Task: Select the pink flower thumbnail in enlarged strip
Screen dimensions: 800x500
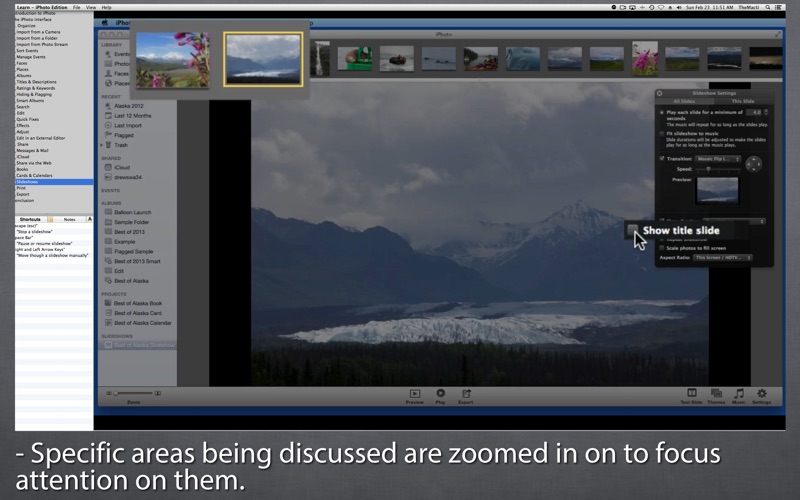Action: point(172,60)
